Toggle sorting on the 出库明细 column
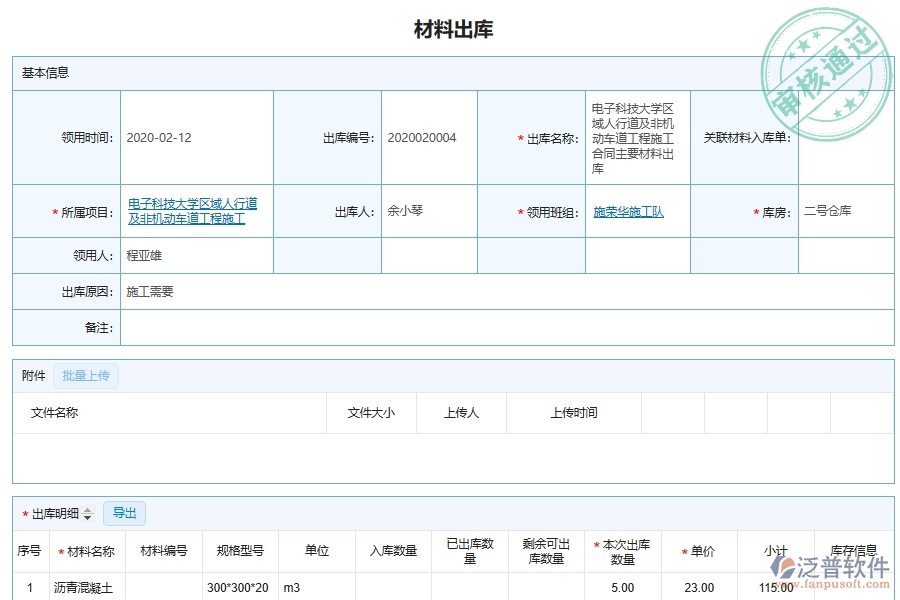 pyautogui.click(x=60, y=513)
